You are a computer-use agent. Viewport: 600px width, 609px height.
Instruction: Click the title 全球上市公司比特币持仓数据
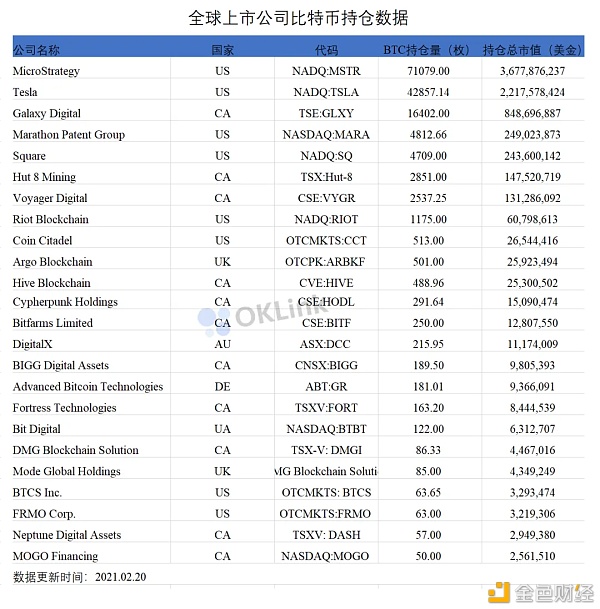tap(298, 18)
